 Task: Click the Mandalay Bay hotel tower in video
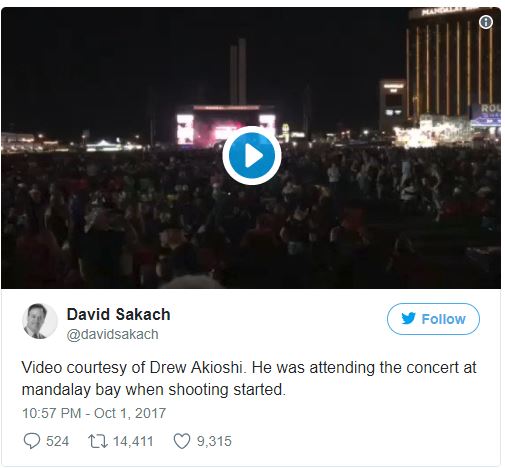click(453, 65)
